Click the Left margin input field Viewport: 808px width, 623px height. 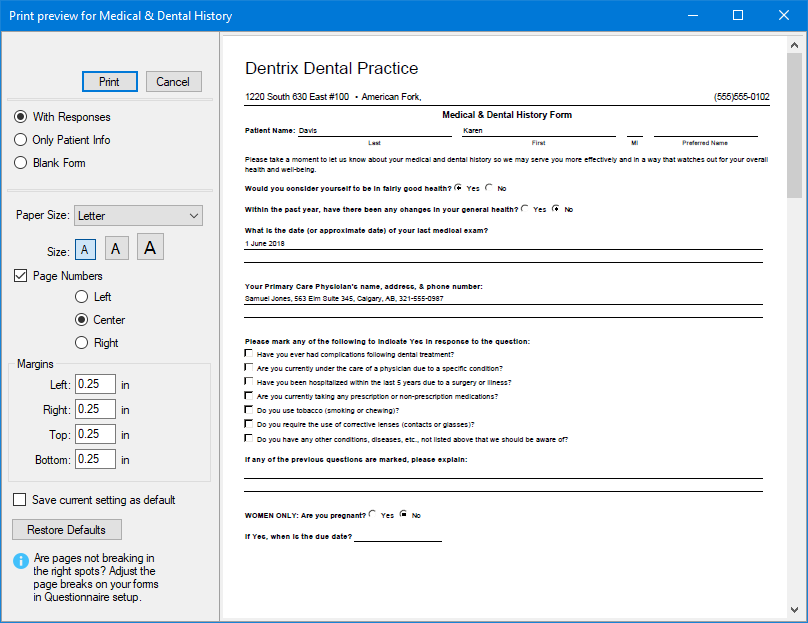click(x=95, y=384)
